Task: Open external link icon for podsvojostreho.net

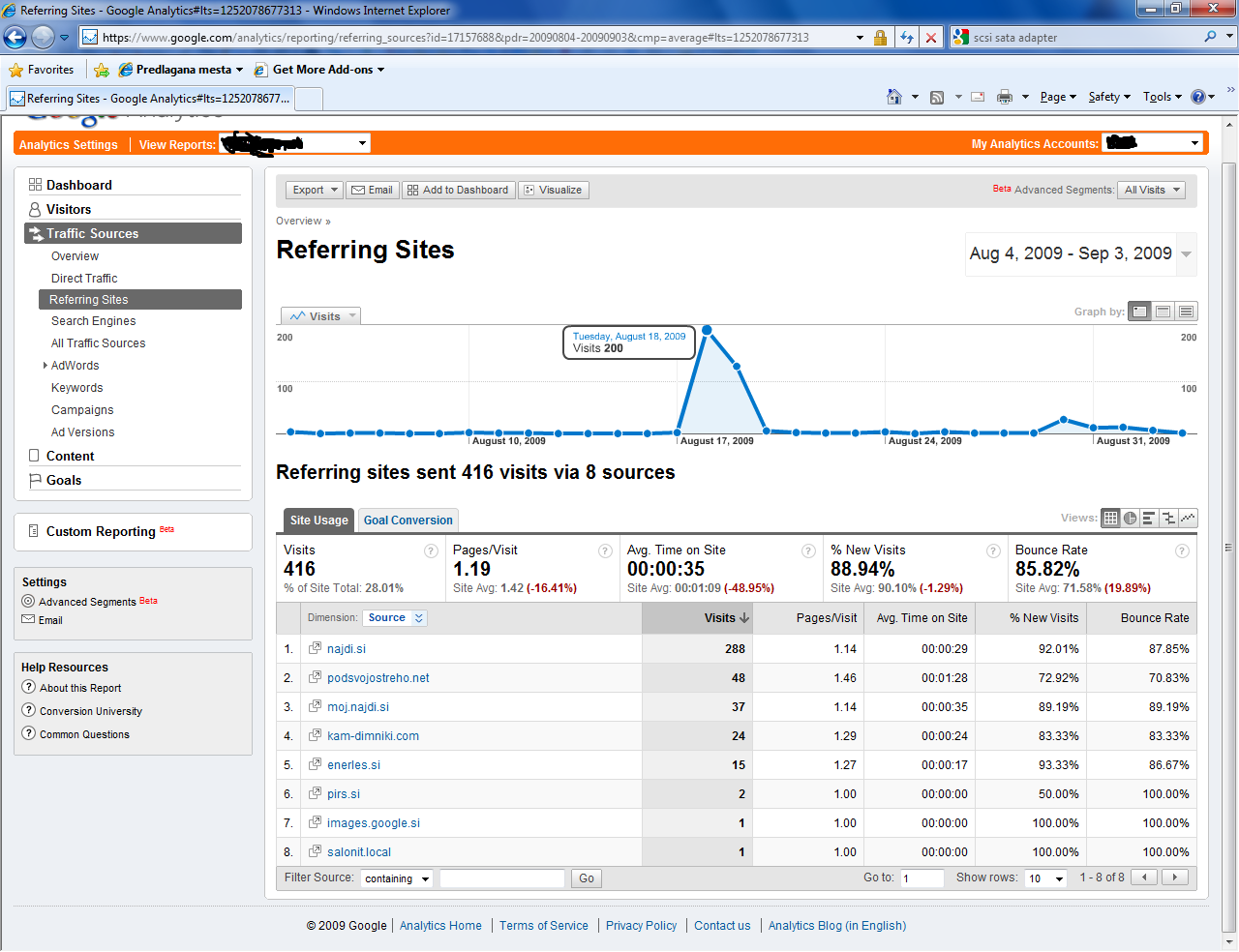Action: [315, 677]
